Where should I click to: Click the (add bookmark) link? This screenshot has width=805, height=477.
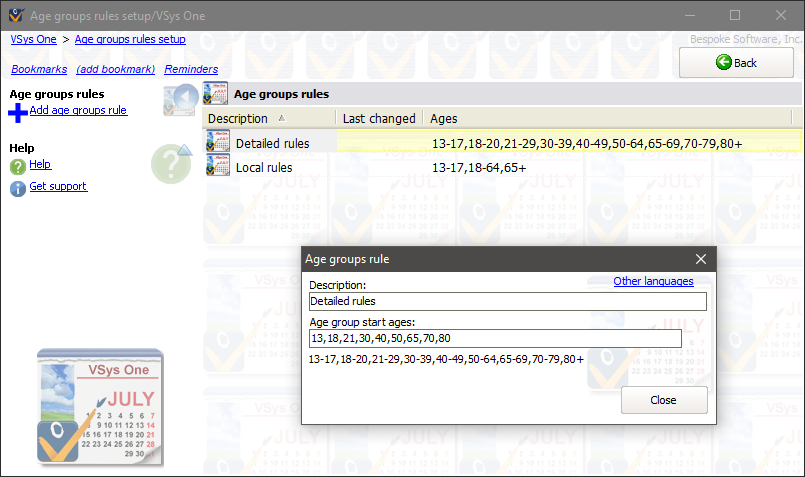coord(115,69)
